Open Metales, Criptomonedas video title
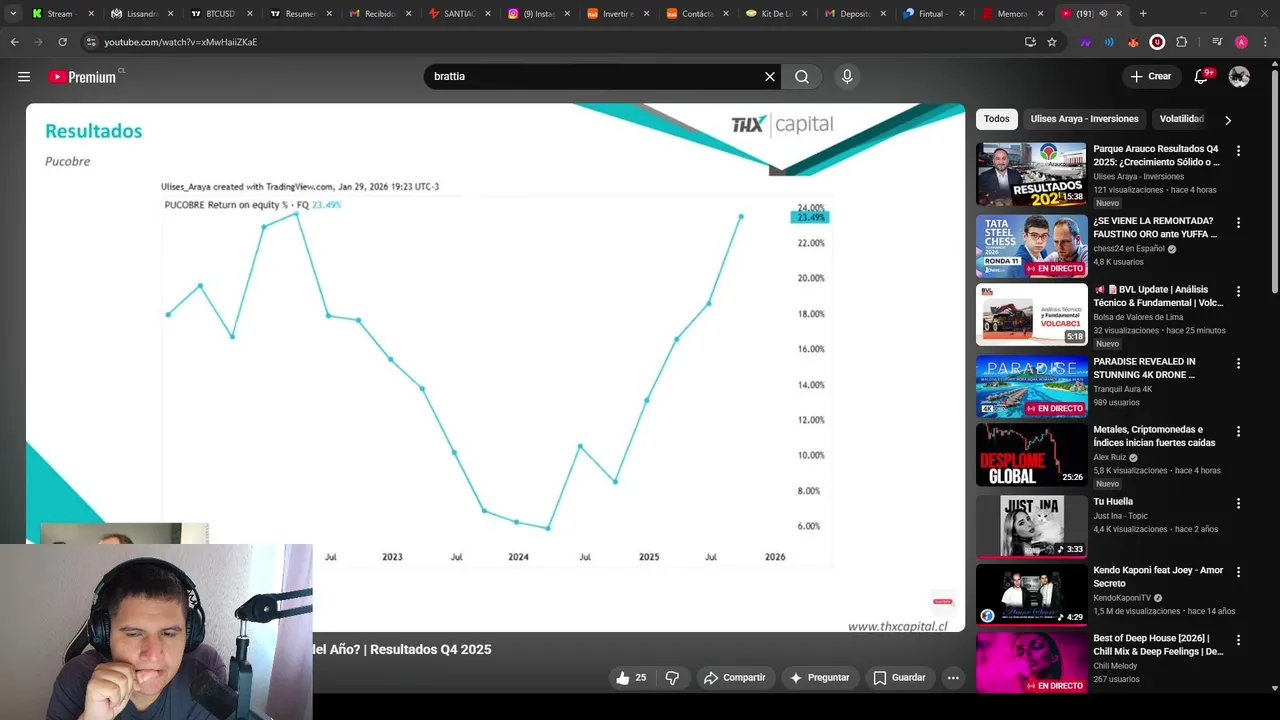1280x720 pixels. [x=1154, y=436]
